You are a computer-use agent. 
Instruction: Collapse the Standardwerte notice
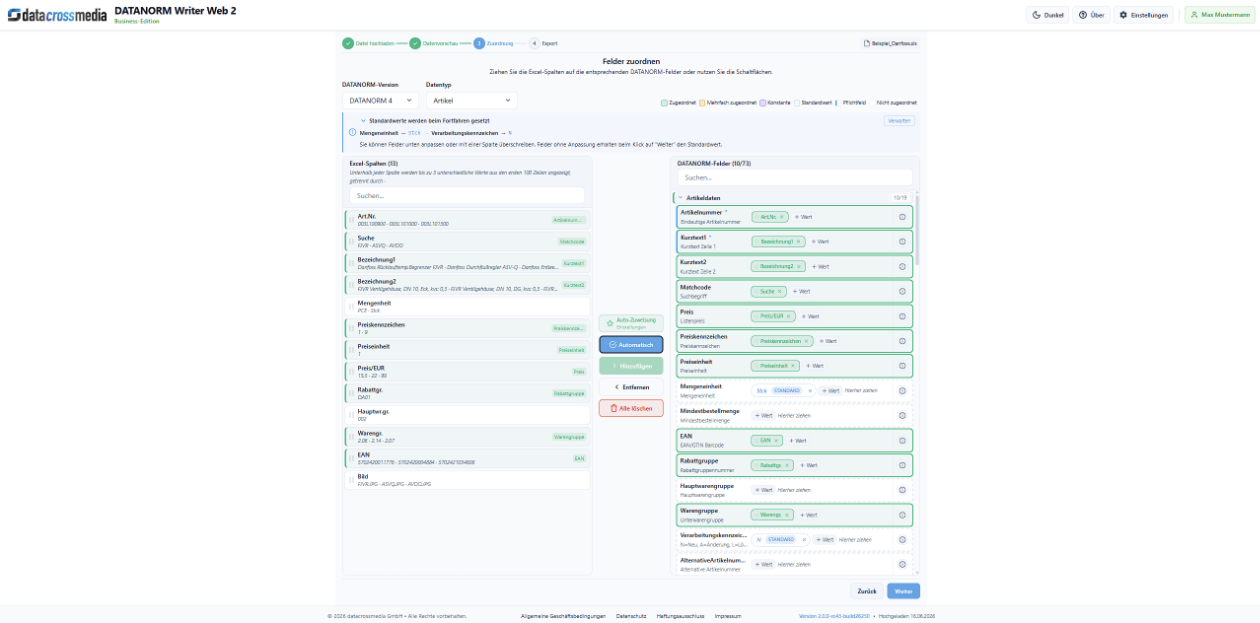click(364, 120)
